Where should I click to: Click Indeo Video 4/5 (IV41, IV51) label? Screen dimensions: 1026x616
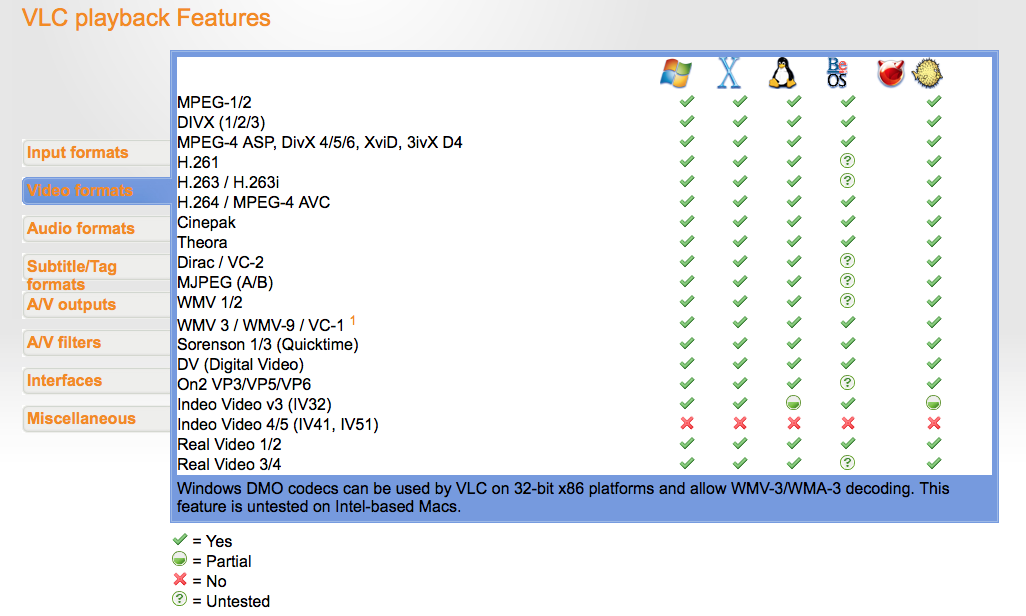tap(277, 425)
